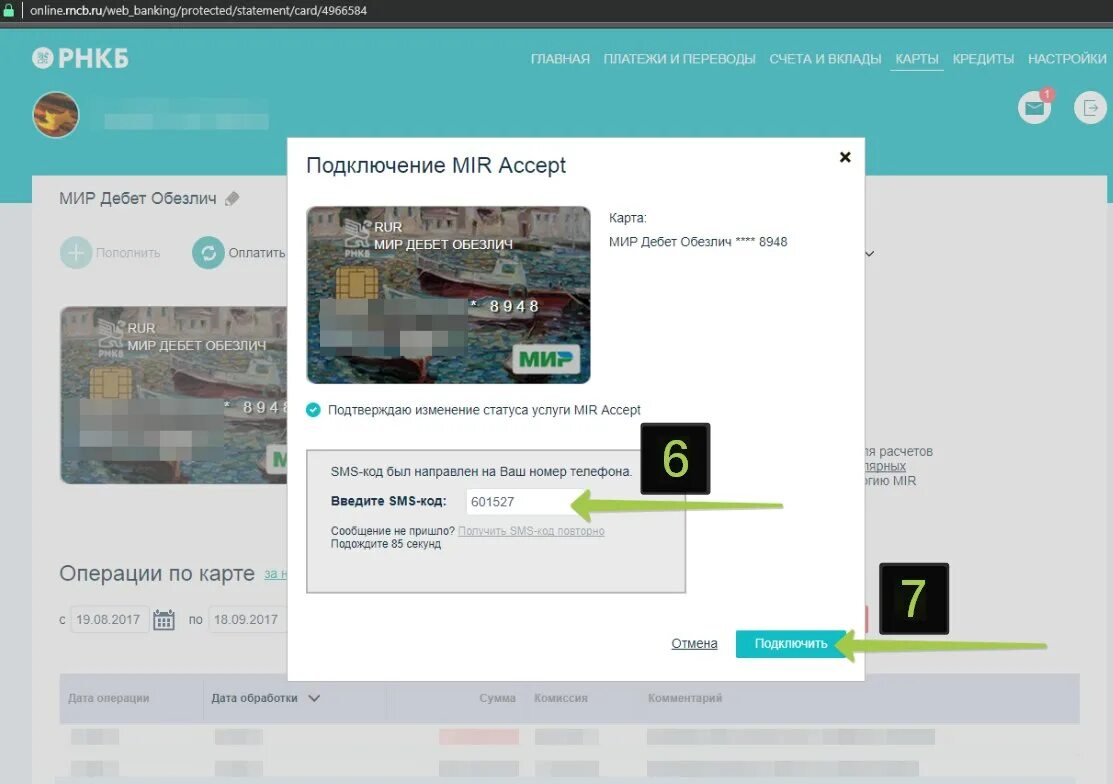The width and height of the screenshot is (1113, 784).
Task: Click the Оплатить label
Action: pos(256,253)
